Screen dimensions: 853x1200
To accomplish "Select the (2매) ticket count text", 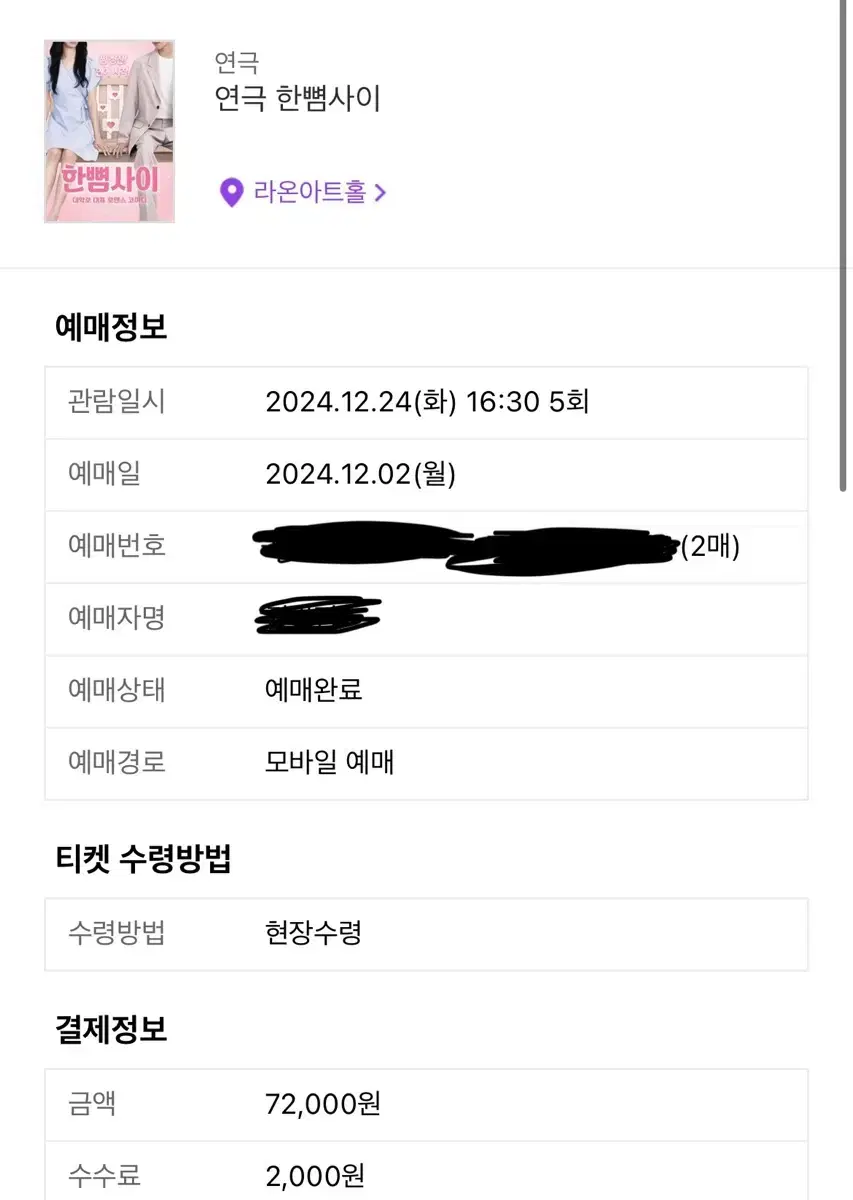I will tap(710, 547).
